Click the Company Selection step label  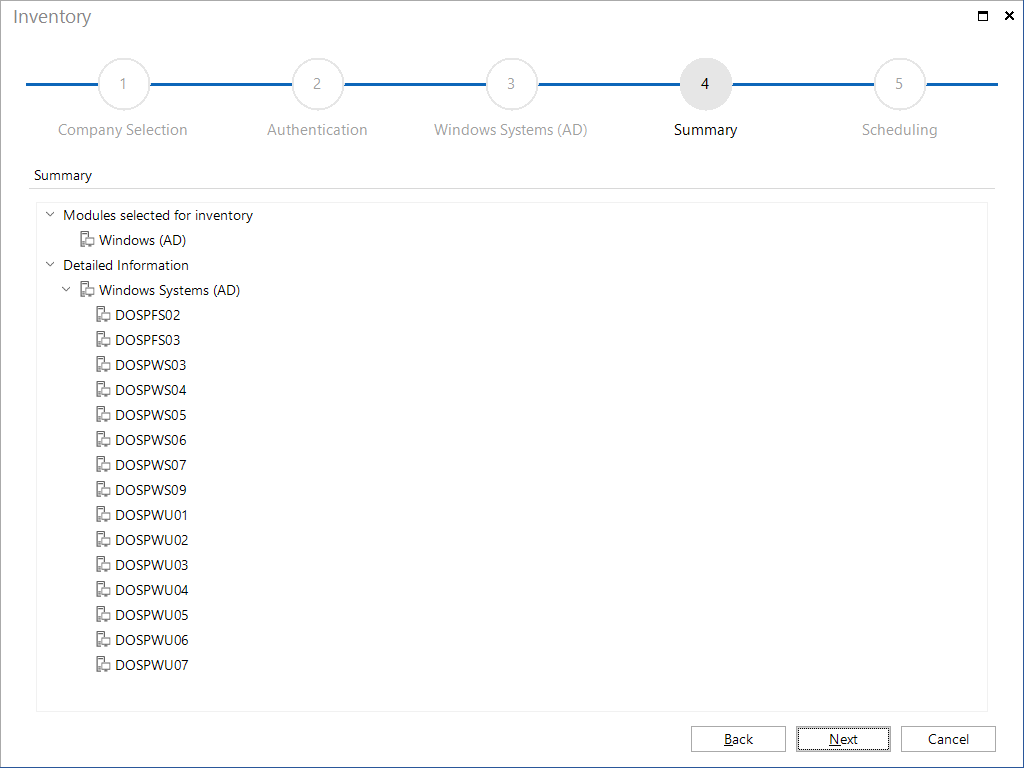(123, 130)
